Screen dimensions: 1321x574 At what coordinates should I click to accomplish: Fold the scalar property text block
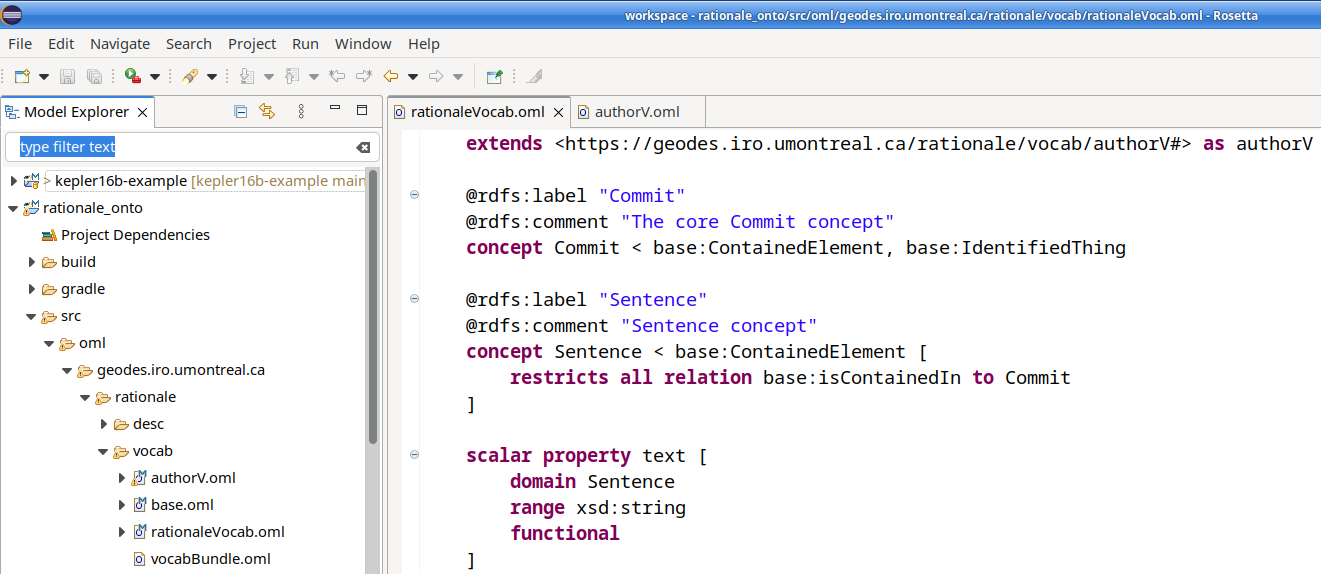pos(414,455)
